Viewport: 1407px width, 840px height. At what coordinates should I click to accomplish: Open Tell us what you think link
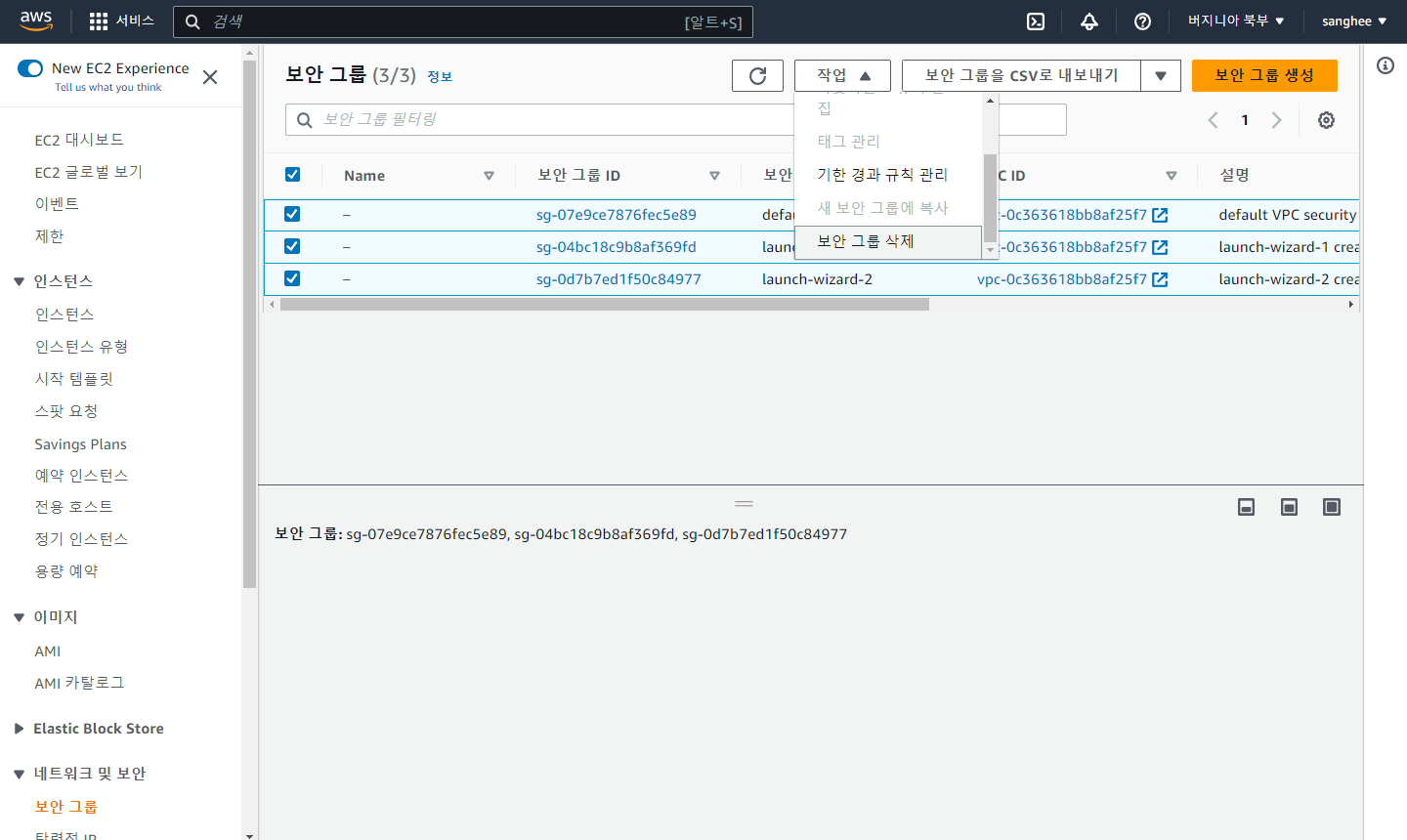[x=108, y=88]
